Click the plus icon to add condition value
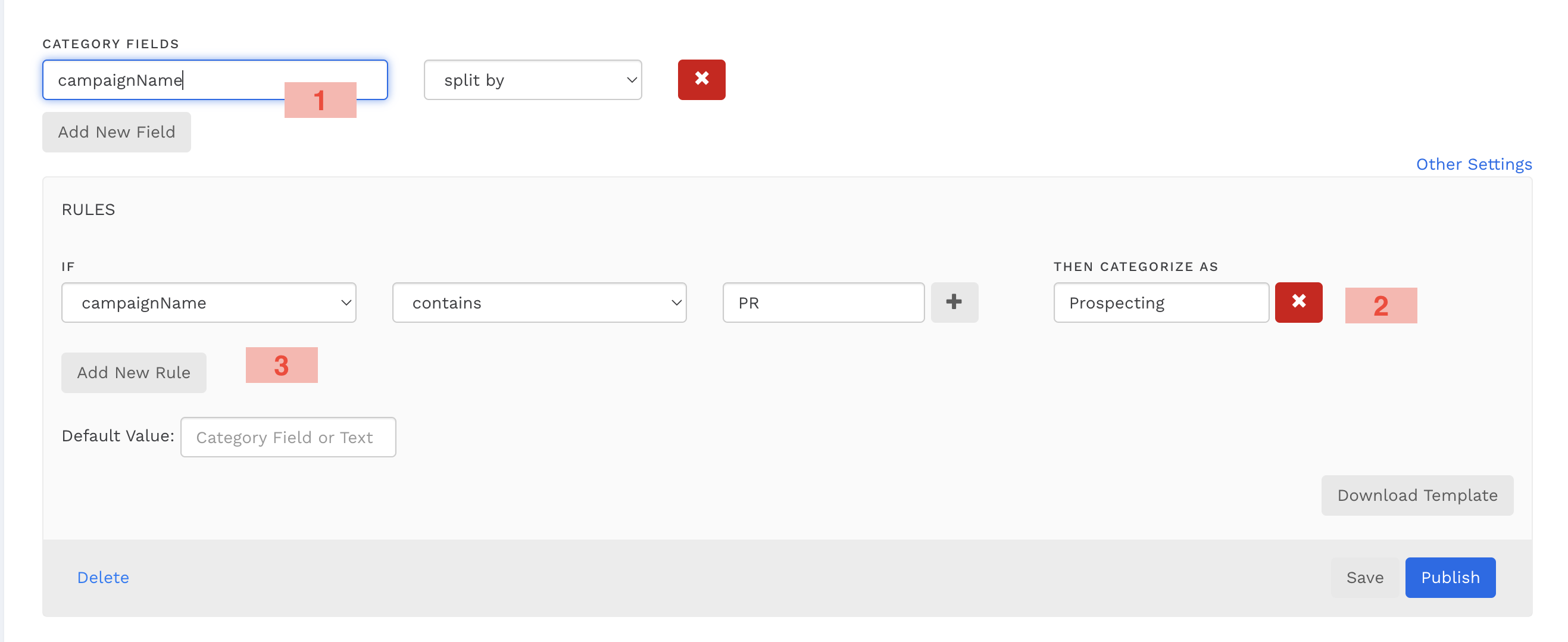This screenshot has width=1568, height=642. point(954,301)
